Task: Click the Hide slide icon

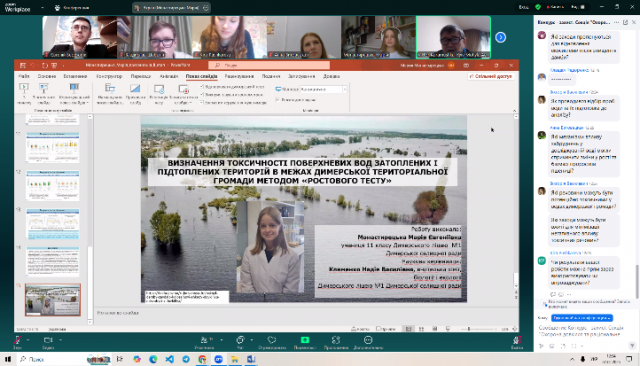Action: click(x=135, y=88)
